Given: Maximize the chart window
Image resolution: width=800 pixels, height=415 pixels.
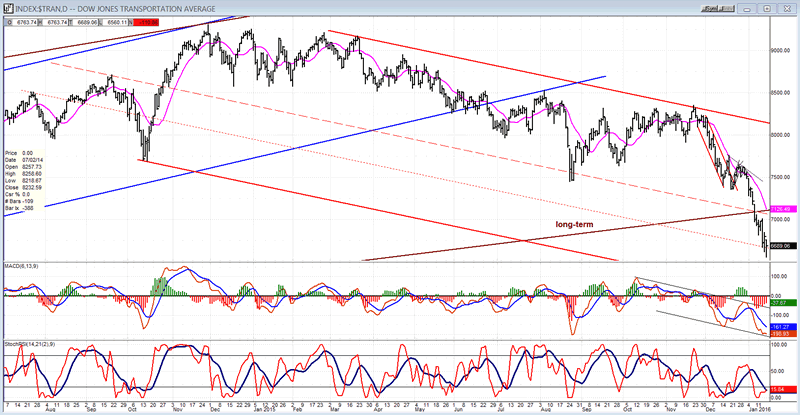Looking at the screenshot, I should (x=767, y=9).
